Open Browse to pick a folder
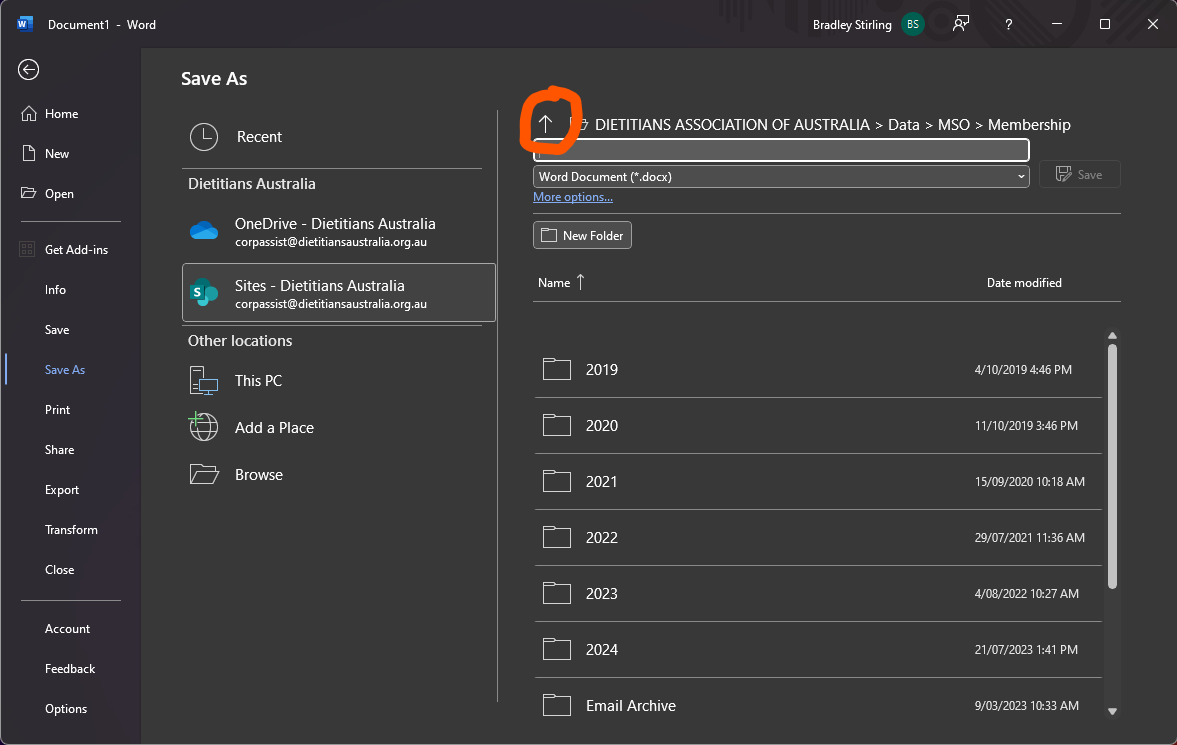The height and width of the screenshot is (745, 1177). coord(258,474)
